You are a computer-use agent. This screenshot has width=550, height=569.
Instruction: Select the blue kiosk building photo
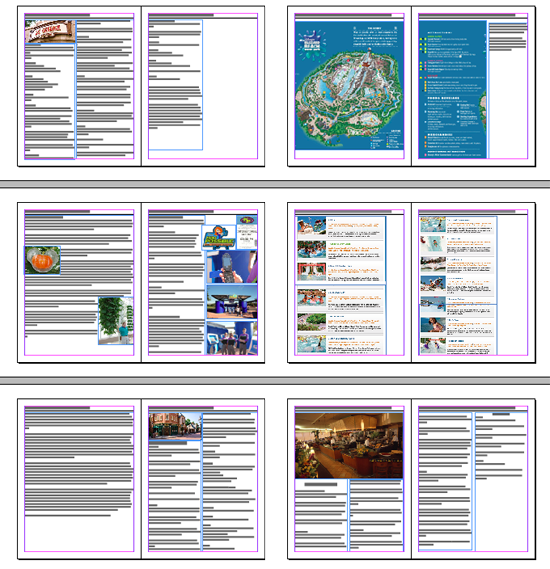(x=232, y=302)
